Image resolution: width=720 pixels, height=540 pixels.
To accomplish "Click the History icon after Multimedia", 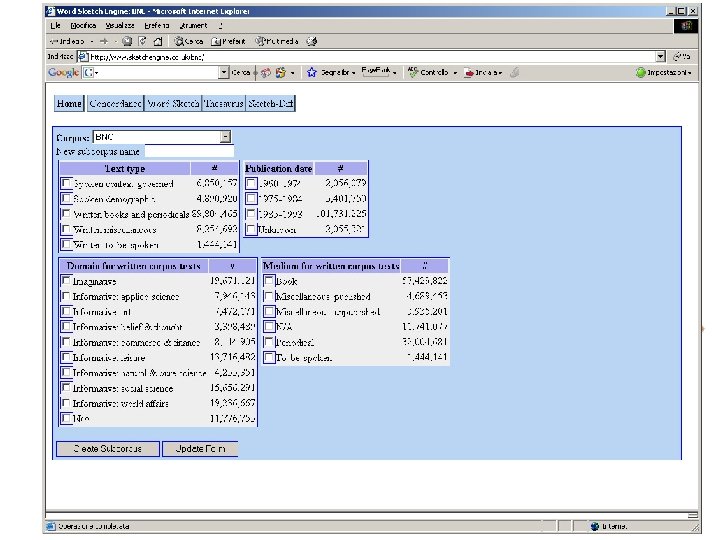I will tap(312, 41).
